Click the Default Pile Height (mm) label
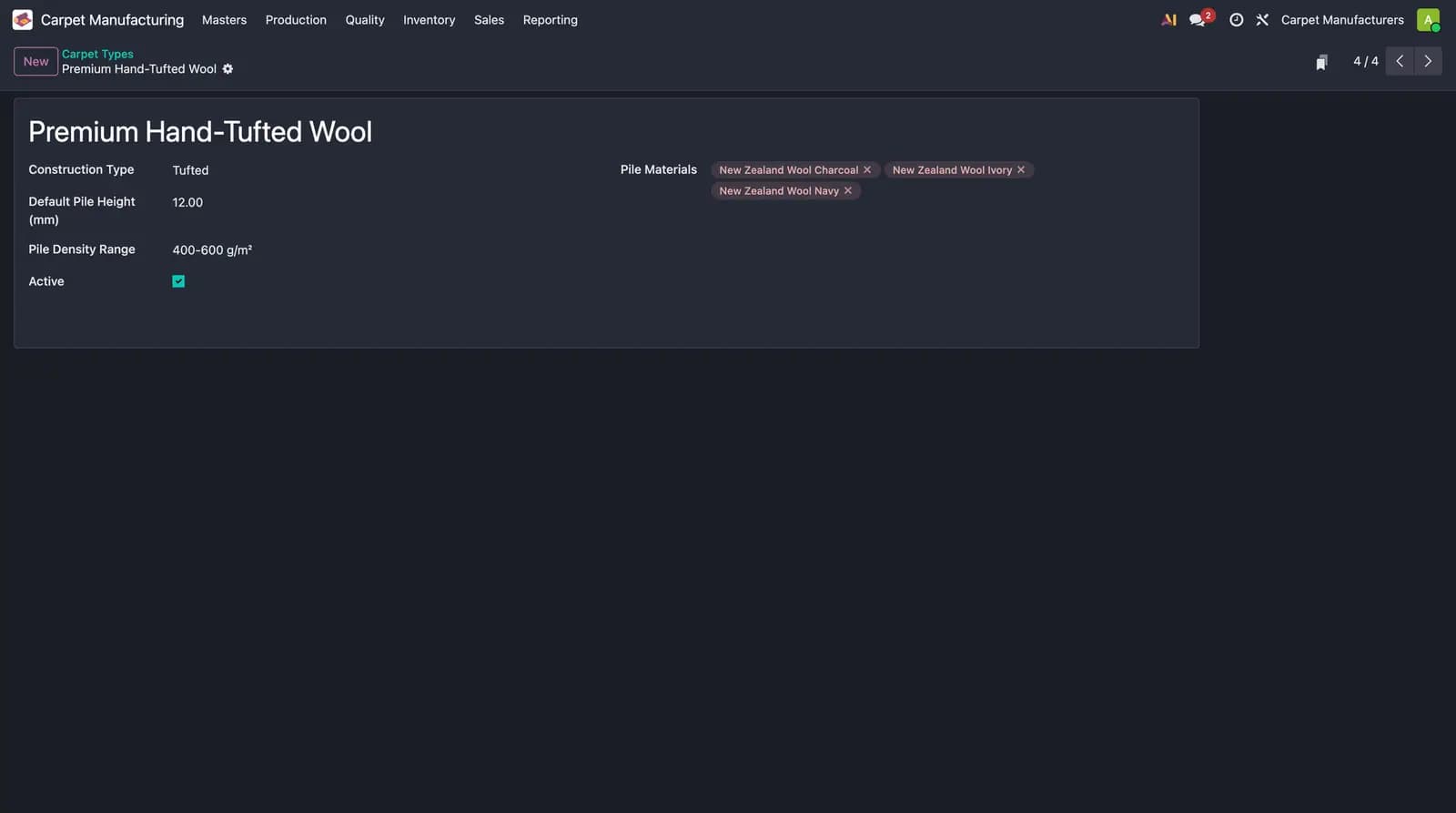The width and height of the screenshot is (1456, 813). coord(82,210)
